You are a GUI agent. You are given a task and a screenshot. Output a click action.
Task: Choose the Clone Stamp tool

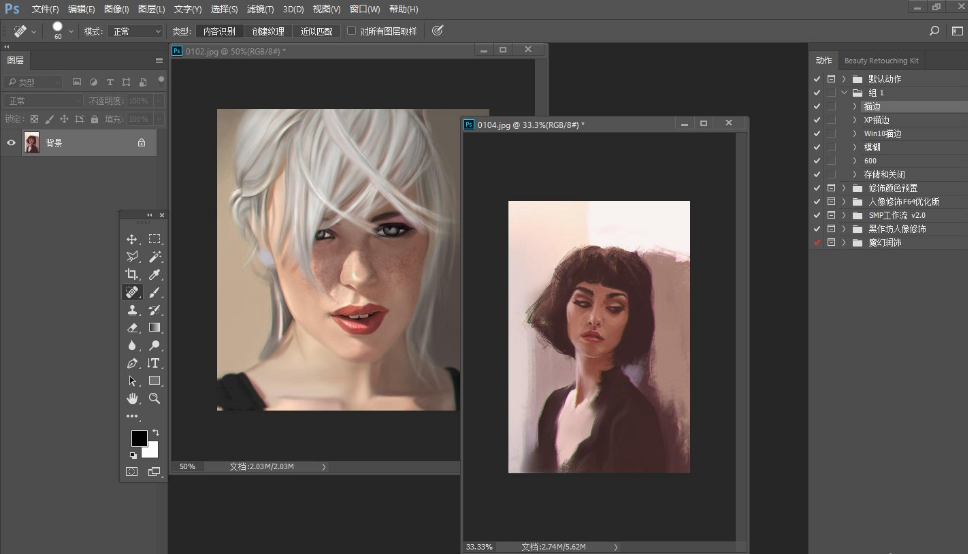tap(131, 310)
